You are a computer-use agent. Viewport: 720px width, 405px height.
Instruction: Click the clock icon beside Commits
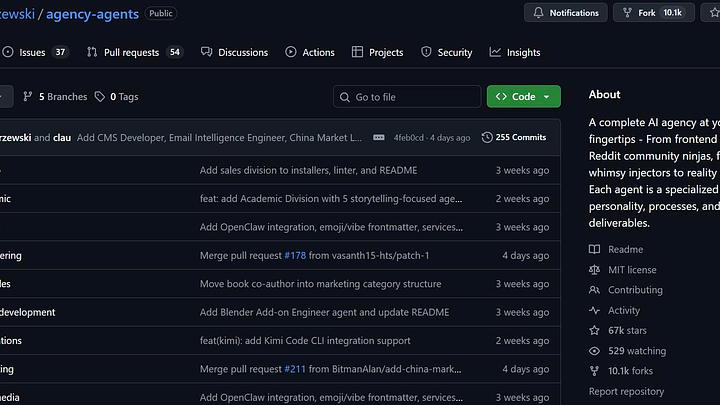click(x=487, y=137)
